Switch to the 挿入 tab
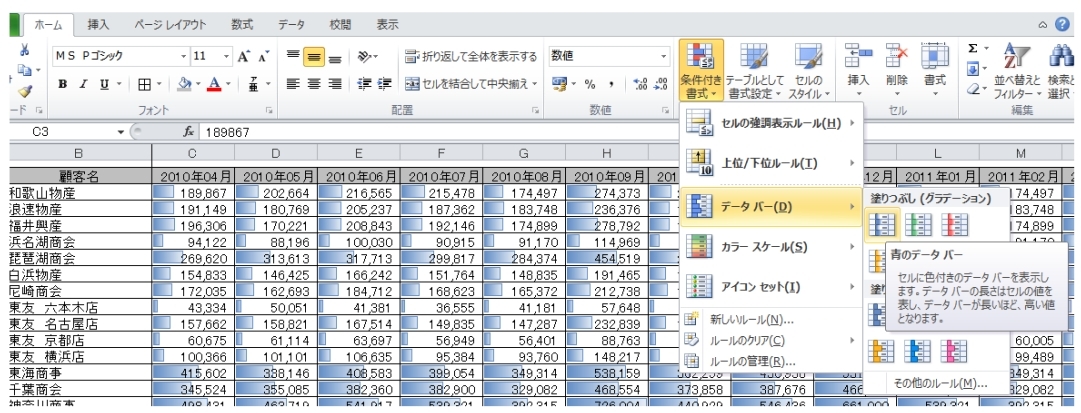1081x413 pixels. click(98, 25)
